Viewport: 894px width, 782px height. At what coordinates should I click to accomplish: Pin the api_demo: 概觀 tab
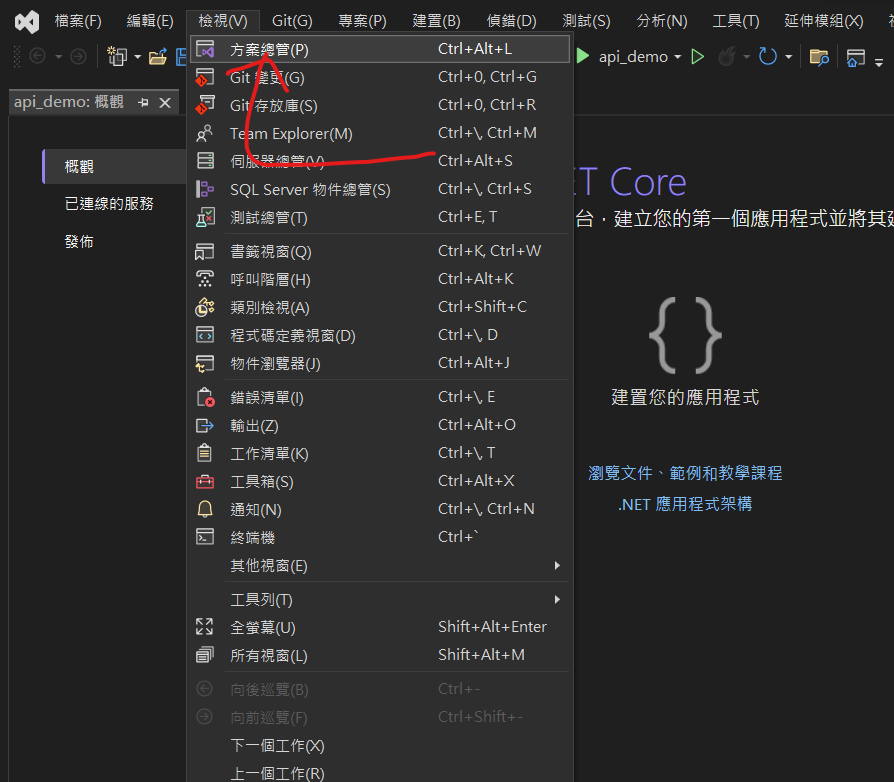144,103
